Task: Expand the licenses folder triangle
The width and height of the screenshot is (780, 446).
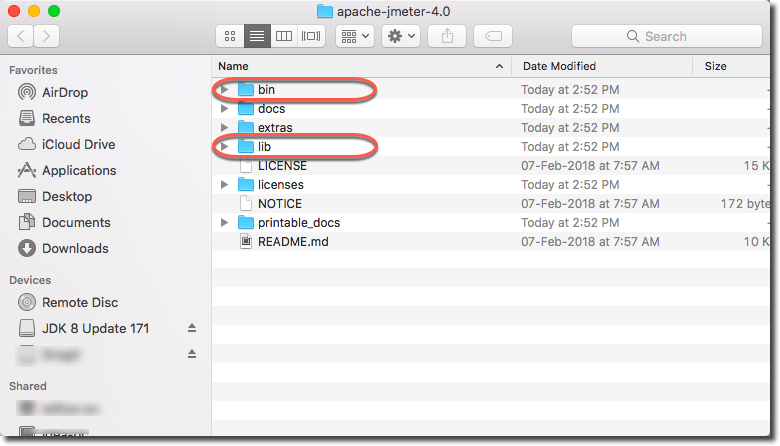Action: pos(225,185)
